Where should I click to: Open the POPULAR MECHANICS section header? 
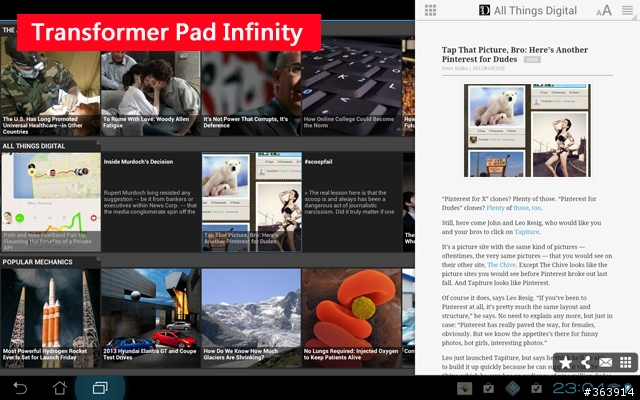coord(38,262)
